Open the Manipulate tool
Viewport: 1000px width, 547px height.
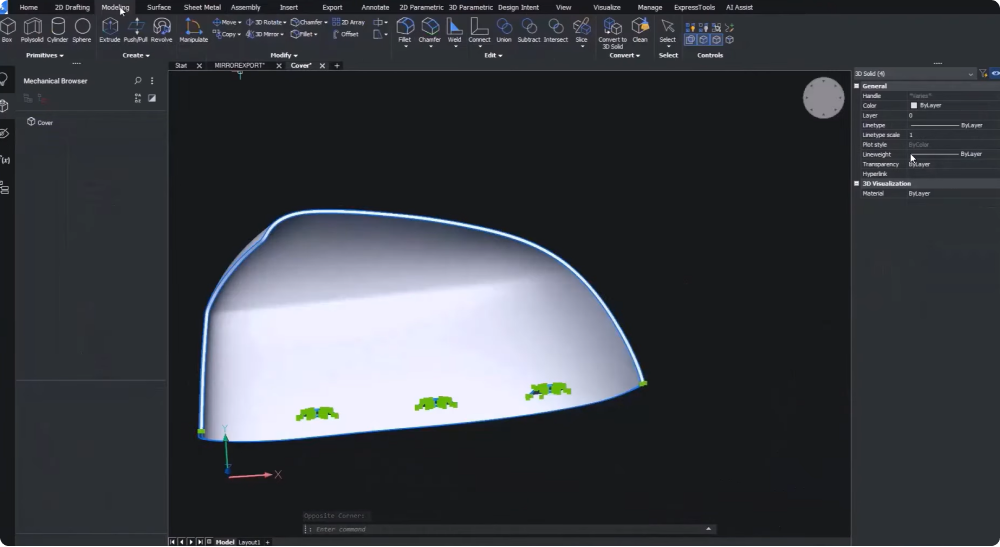pos(193,30)
